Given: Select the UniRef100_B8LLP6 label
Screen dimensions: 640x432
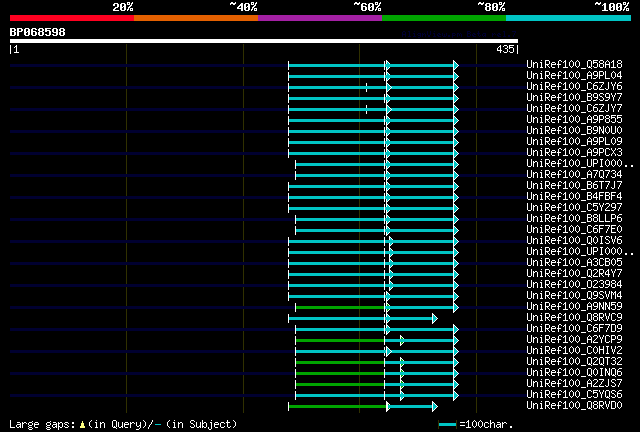Looking at the screenshot, I should click(574, 219).
